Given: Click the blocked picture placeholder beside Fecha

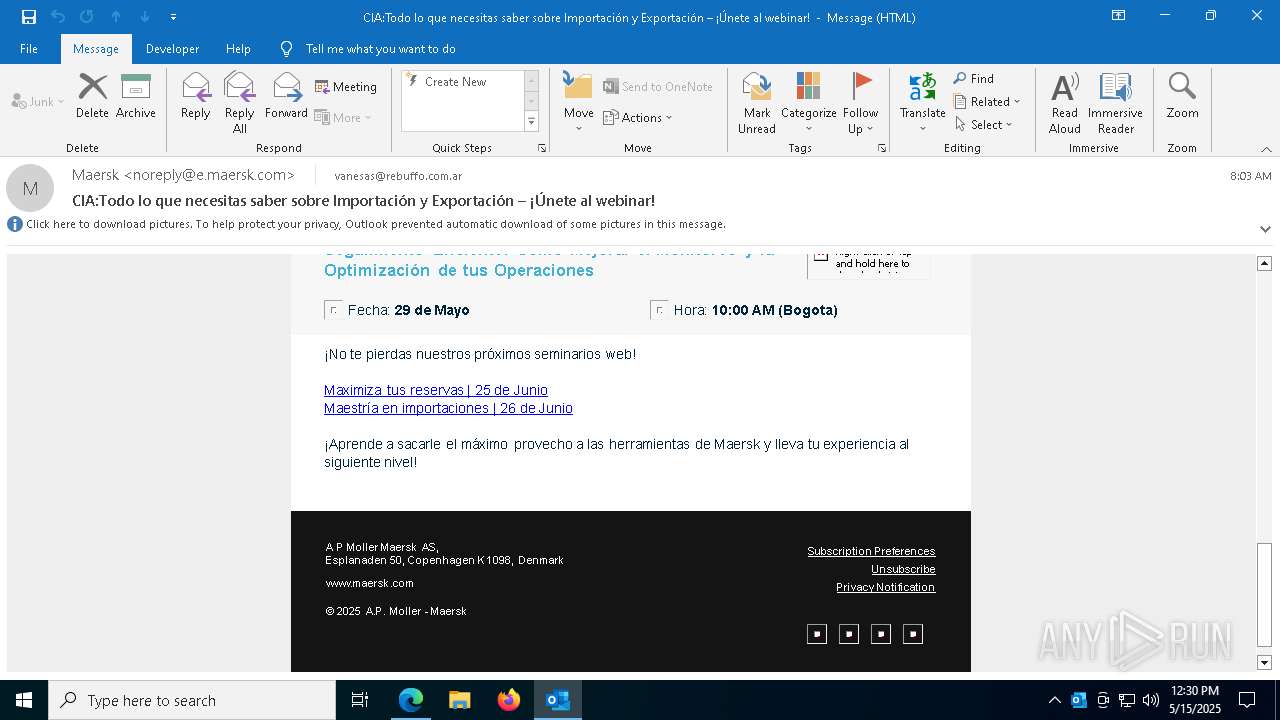Looking at the screenshot, I should point(334,310).
